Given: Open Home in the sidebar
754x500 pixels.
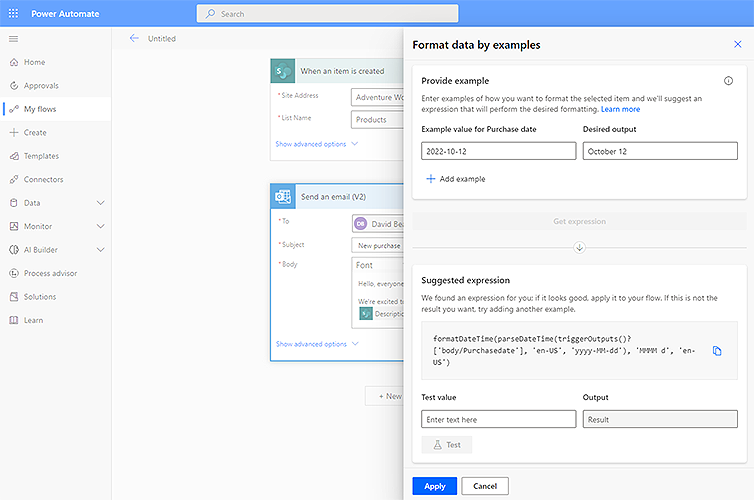Looking at the screenshot, I should pyautogui.click(x=55, y=62).
